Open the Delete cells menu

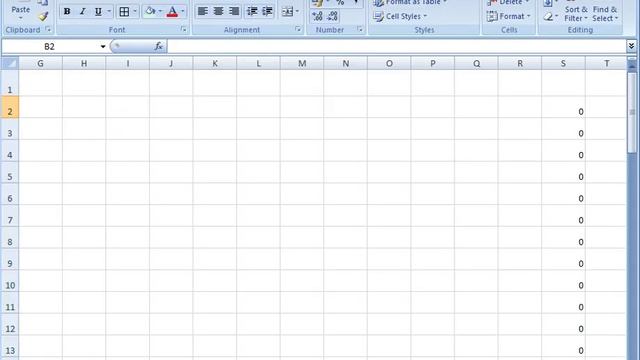click(509, 2)
